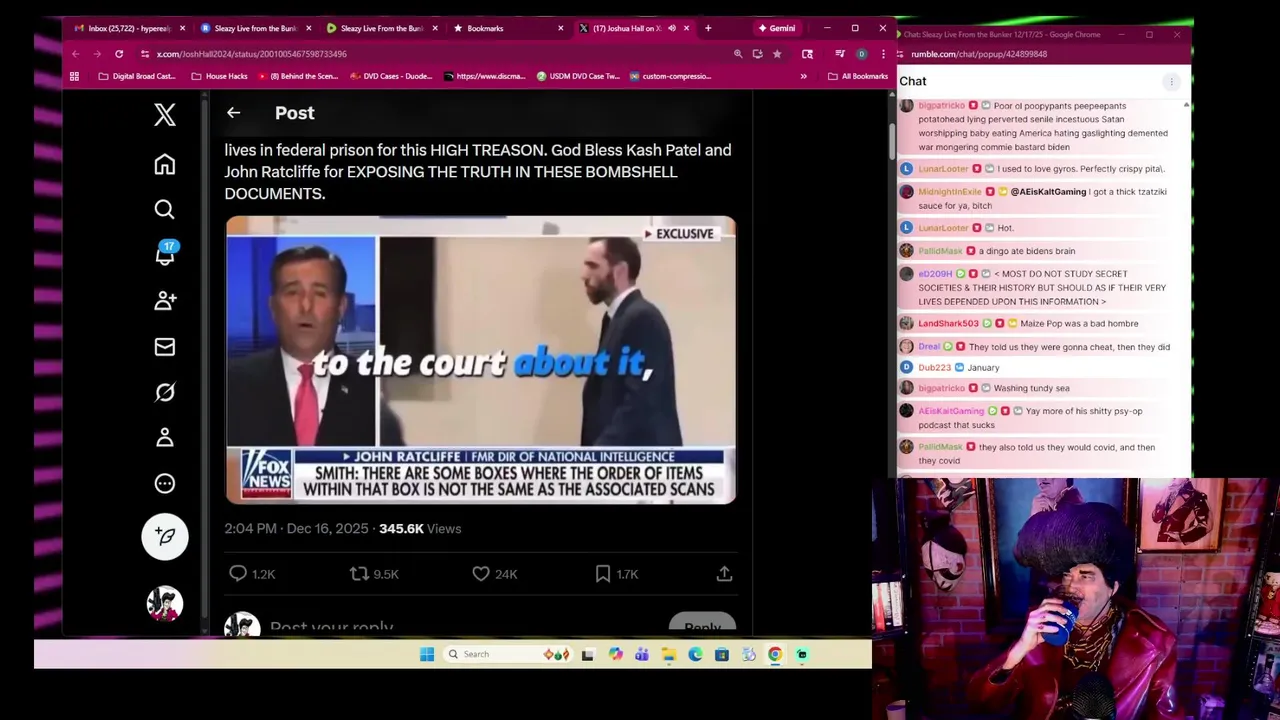
Task: Open File Explorer from taskbar
Action: (669, 654)
